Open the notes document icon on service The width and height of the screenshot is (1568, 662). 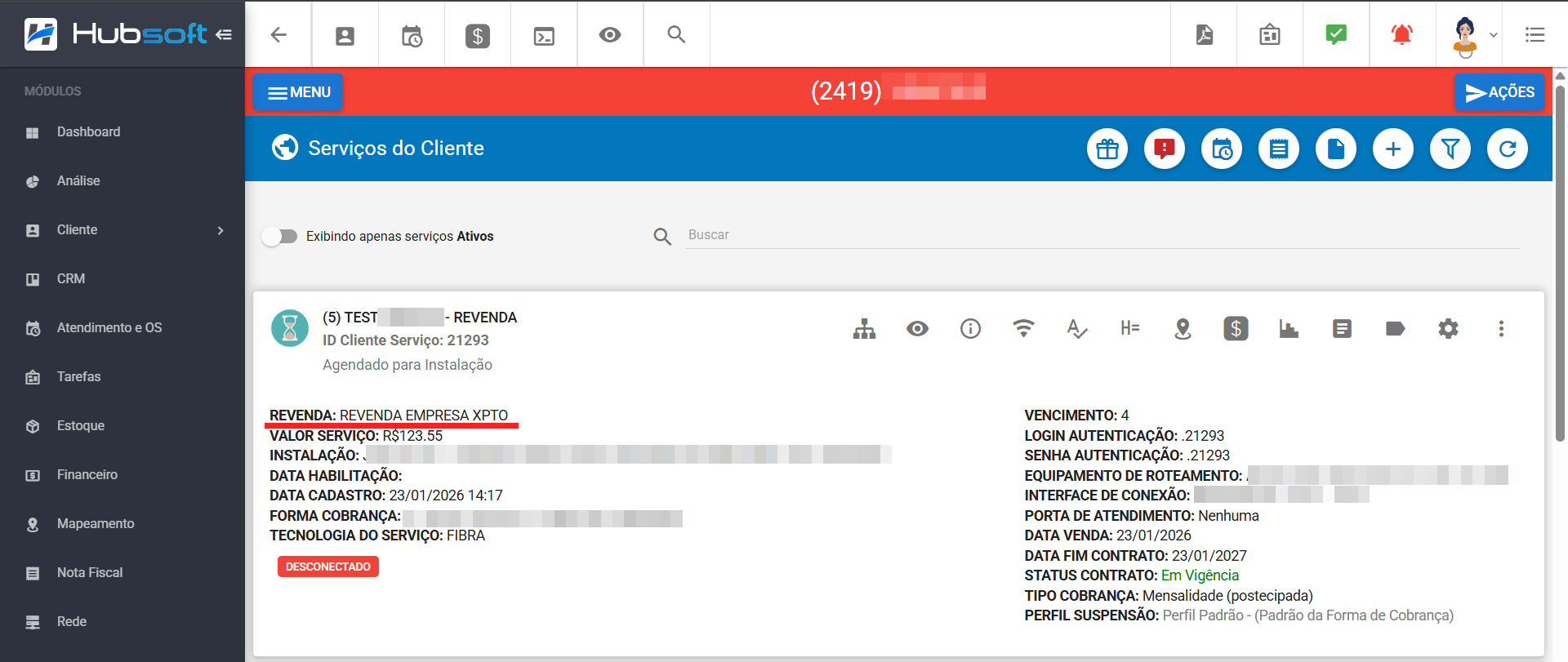1342,329
